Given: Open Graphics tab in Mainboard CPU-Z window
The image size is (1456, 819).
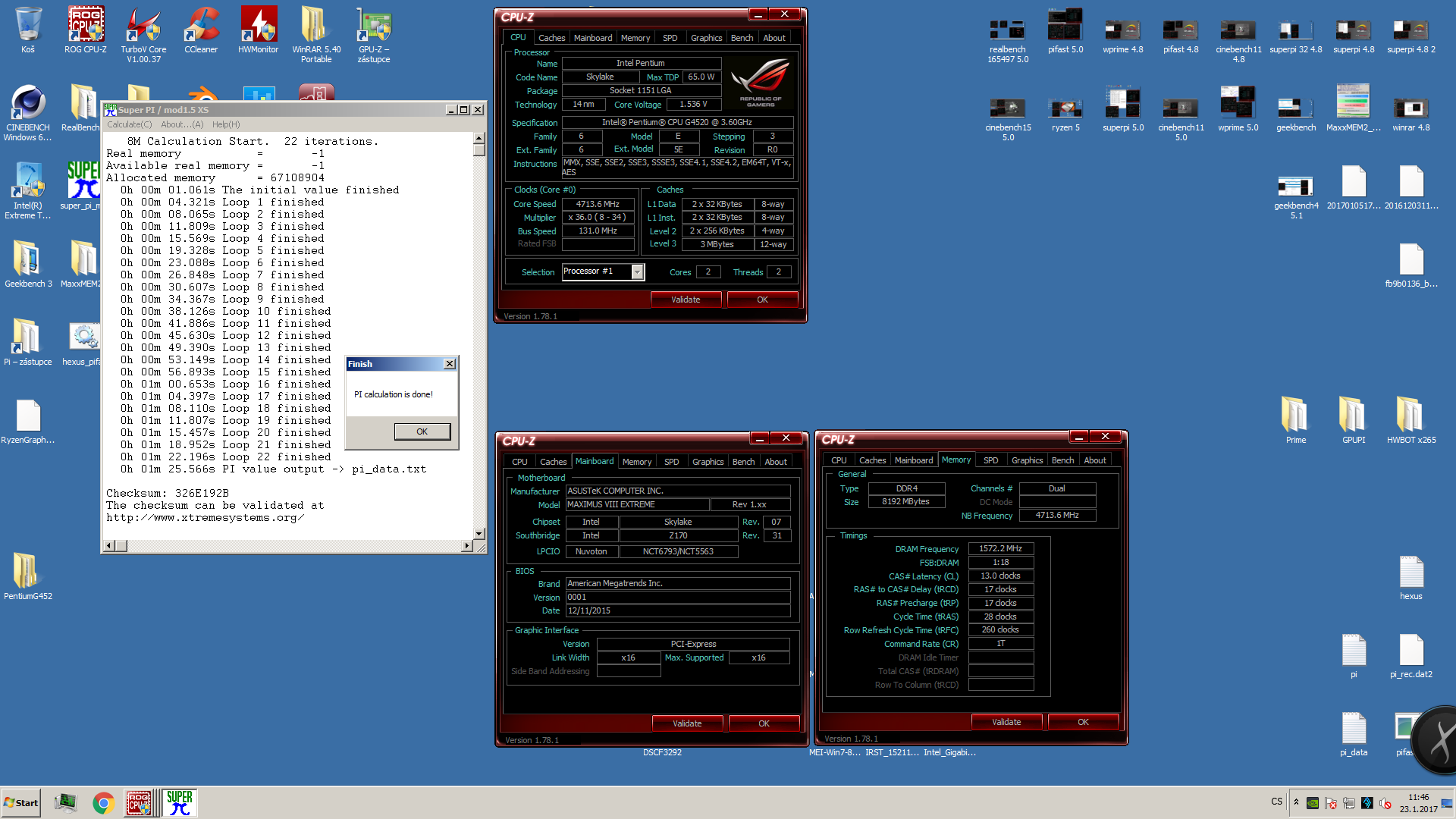Looking at the screenshot, I should (x=708, y=462).
